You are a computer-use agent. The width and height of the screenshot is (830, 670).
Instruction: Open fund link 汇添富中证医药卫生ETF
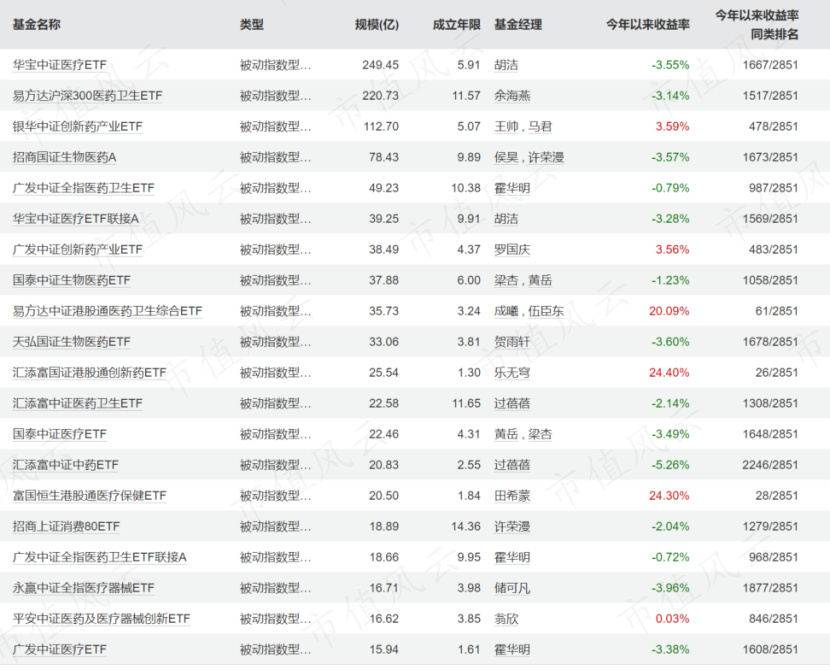78,403
